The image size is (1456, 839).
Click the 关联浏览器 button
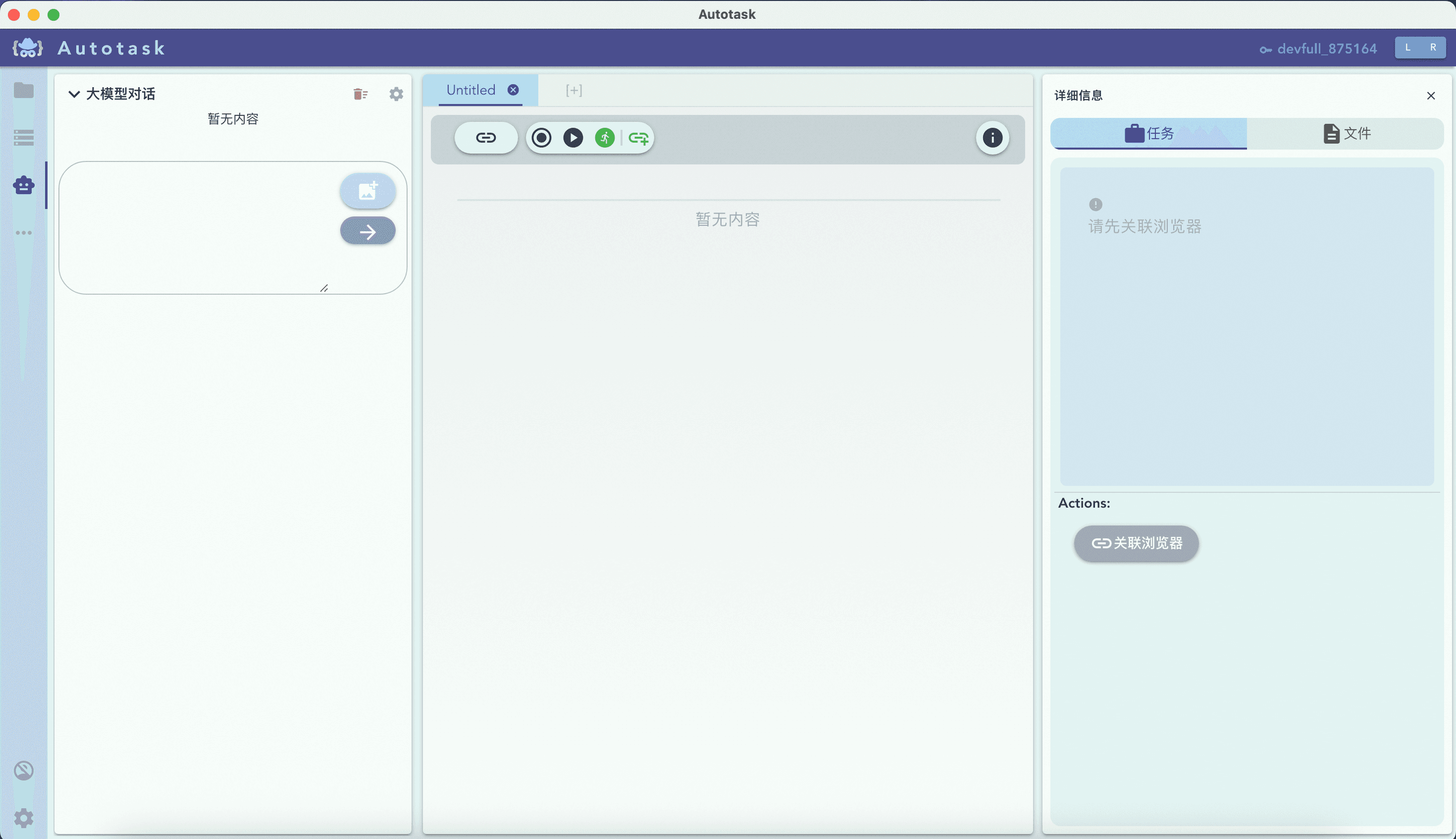[1136, 543]
